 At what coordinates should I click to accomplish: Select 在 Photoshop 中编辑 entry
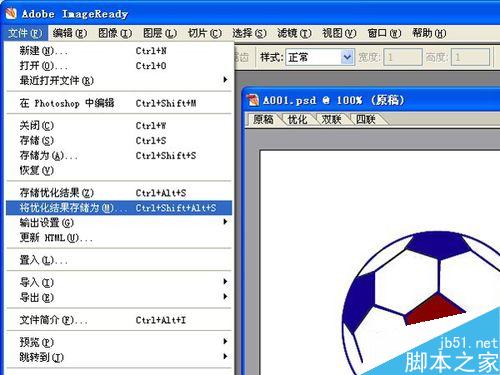(119, 103)
